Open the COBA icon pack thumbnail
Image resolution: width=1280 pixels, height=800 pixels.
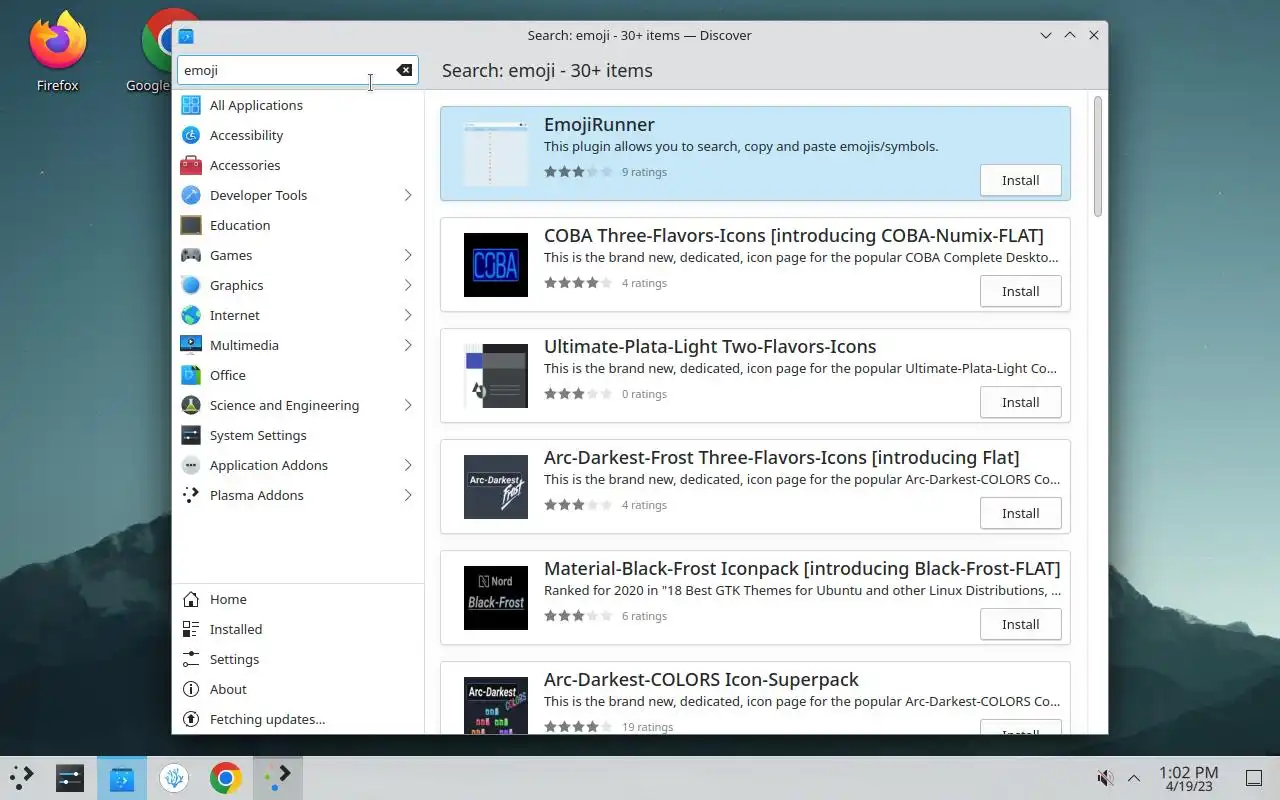[496, 265]
